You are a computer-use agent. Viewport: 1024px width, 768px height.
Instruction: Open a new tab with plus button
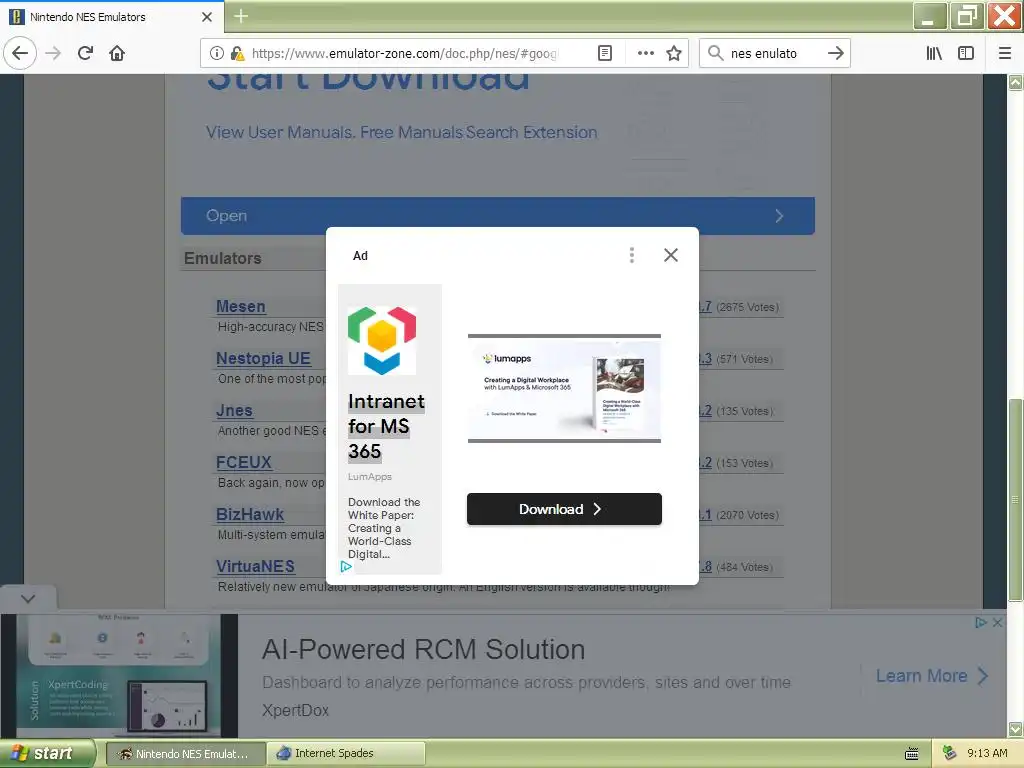(241, 16)
